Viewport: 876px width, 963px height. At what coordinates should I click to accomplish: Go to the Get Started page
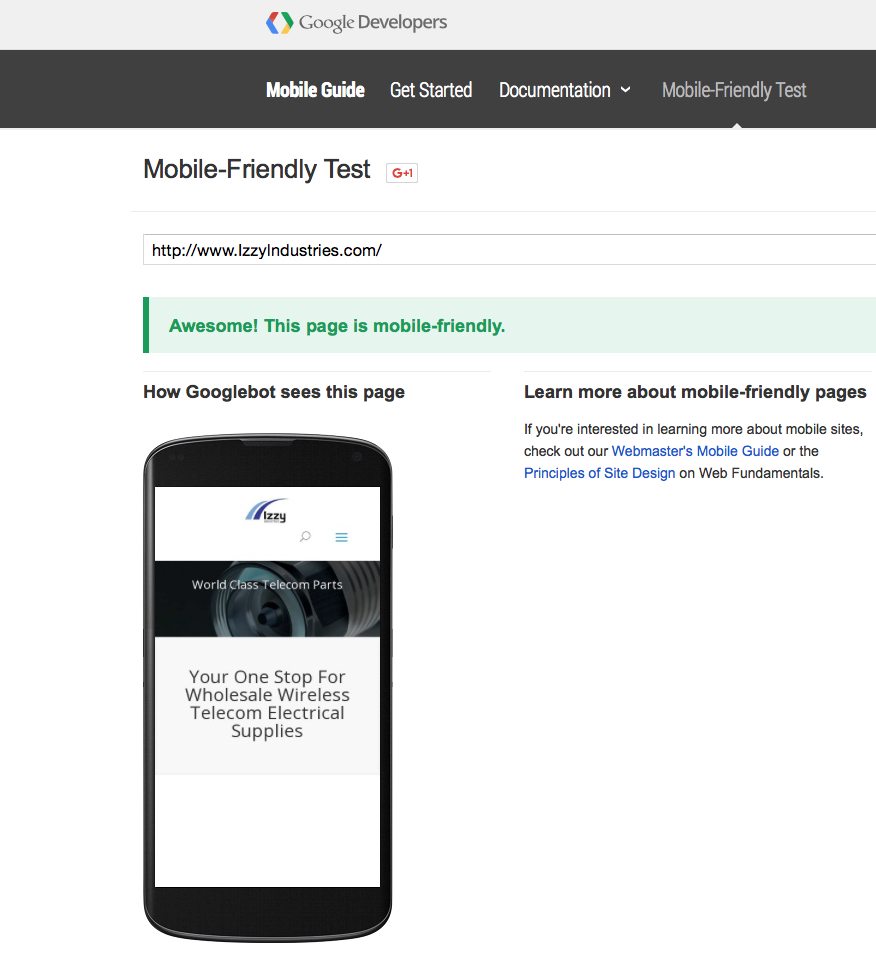[x=431, y=90]
